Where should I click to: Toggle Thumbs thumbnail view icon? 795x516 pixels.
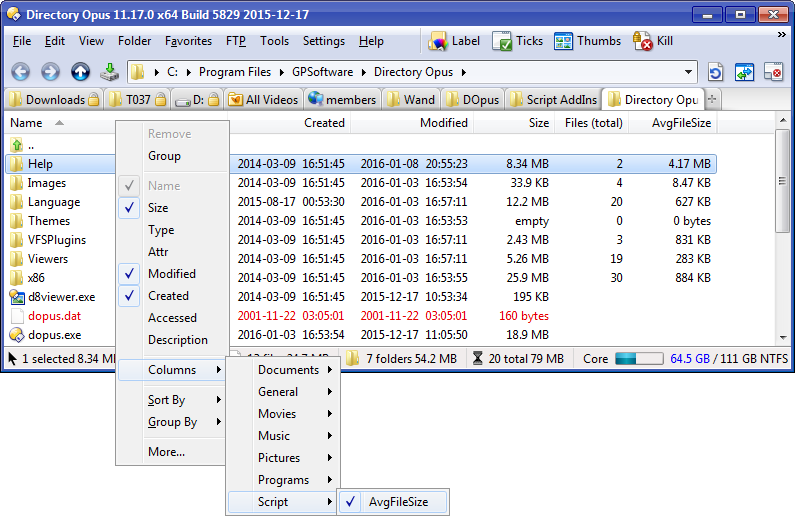pos(563,42)
